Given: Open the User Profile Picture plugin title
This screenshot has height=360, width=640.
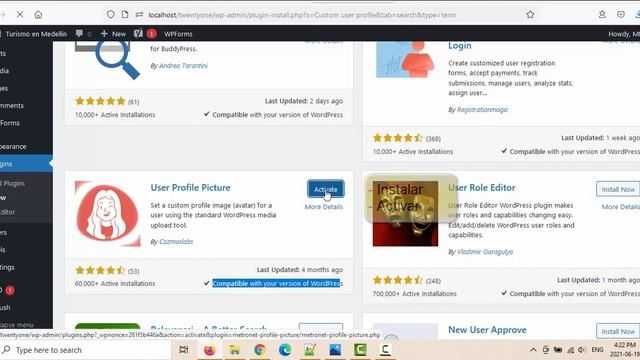Looking at the screenshot, I should coord(190,188).
